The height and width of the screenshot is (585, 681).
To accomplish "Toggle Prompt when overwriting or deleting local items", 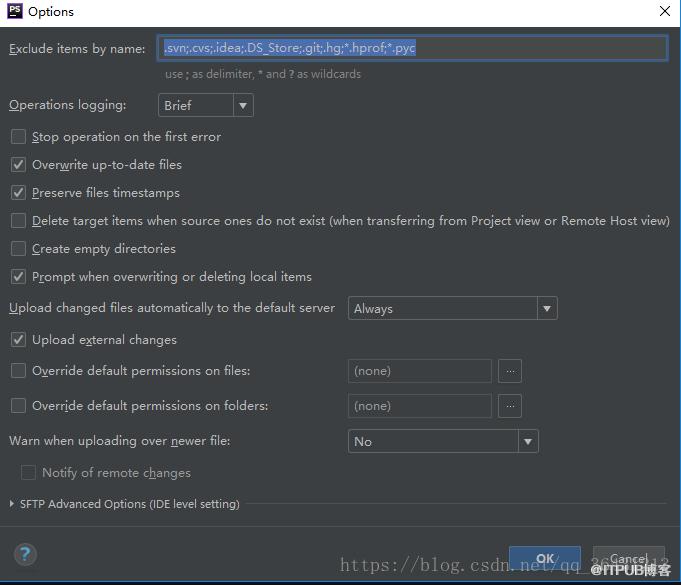I will click(18, 277).
